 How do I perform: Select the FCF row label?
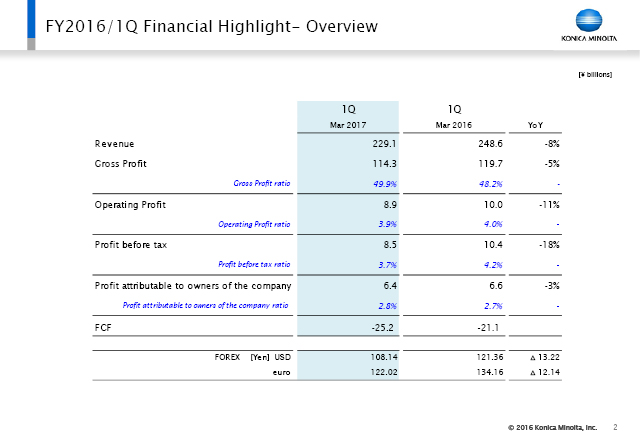pos(105,326)
